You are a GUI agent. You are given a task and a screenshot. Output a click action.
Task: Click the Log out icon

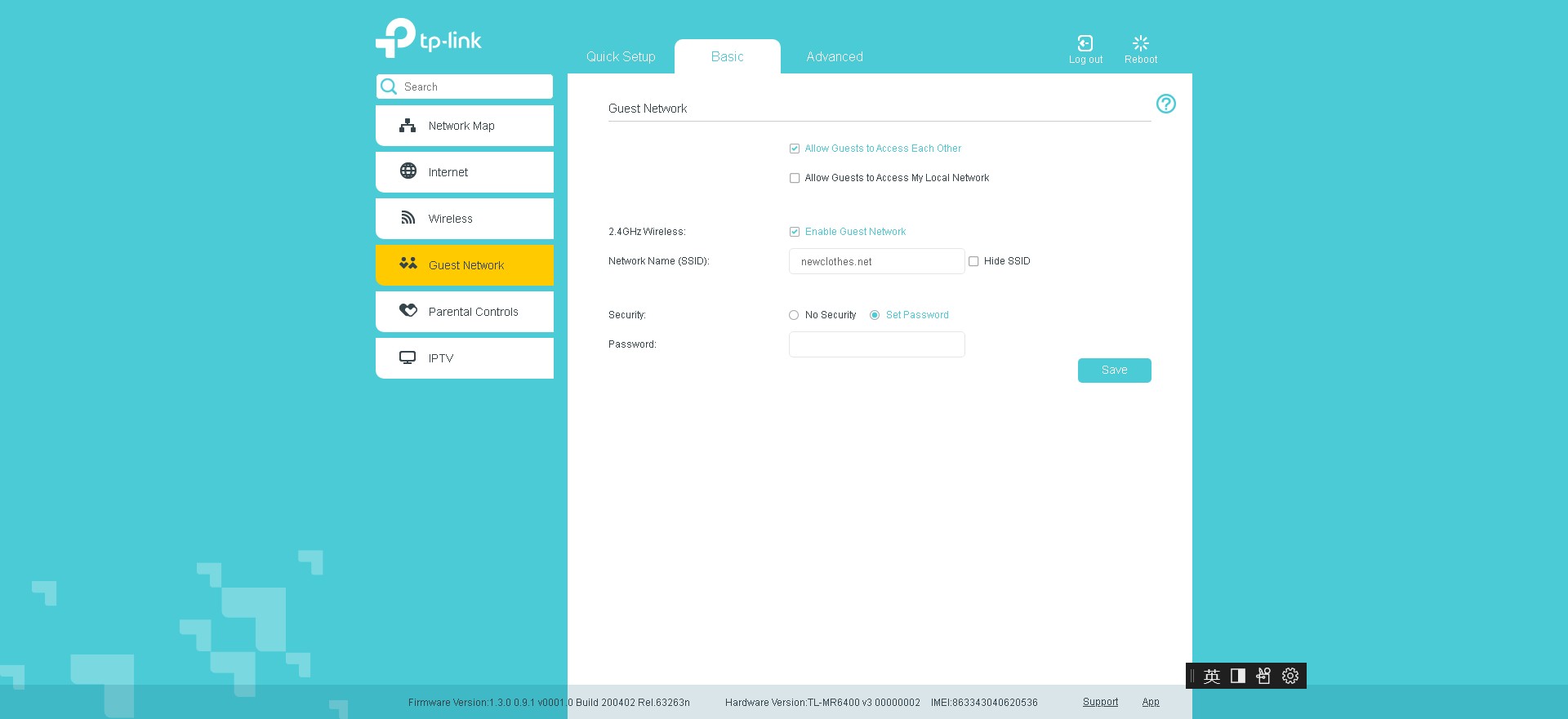click(1085, 43)
